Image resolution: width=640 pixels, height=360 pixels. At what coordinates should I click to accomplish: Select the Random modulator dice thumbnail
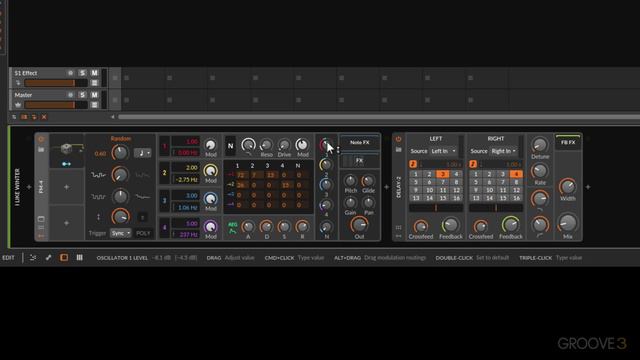click(66, 149)
